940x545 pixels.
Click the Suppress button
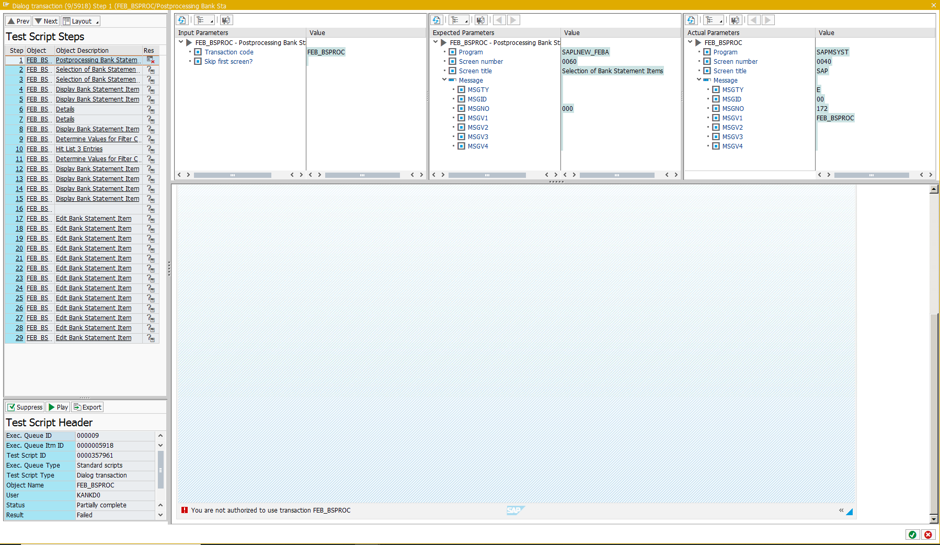25,407
